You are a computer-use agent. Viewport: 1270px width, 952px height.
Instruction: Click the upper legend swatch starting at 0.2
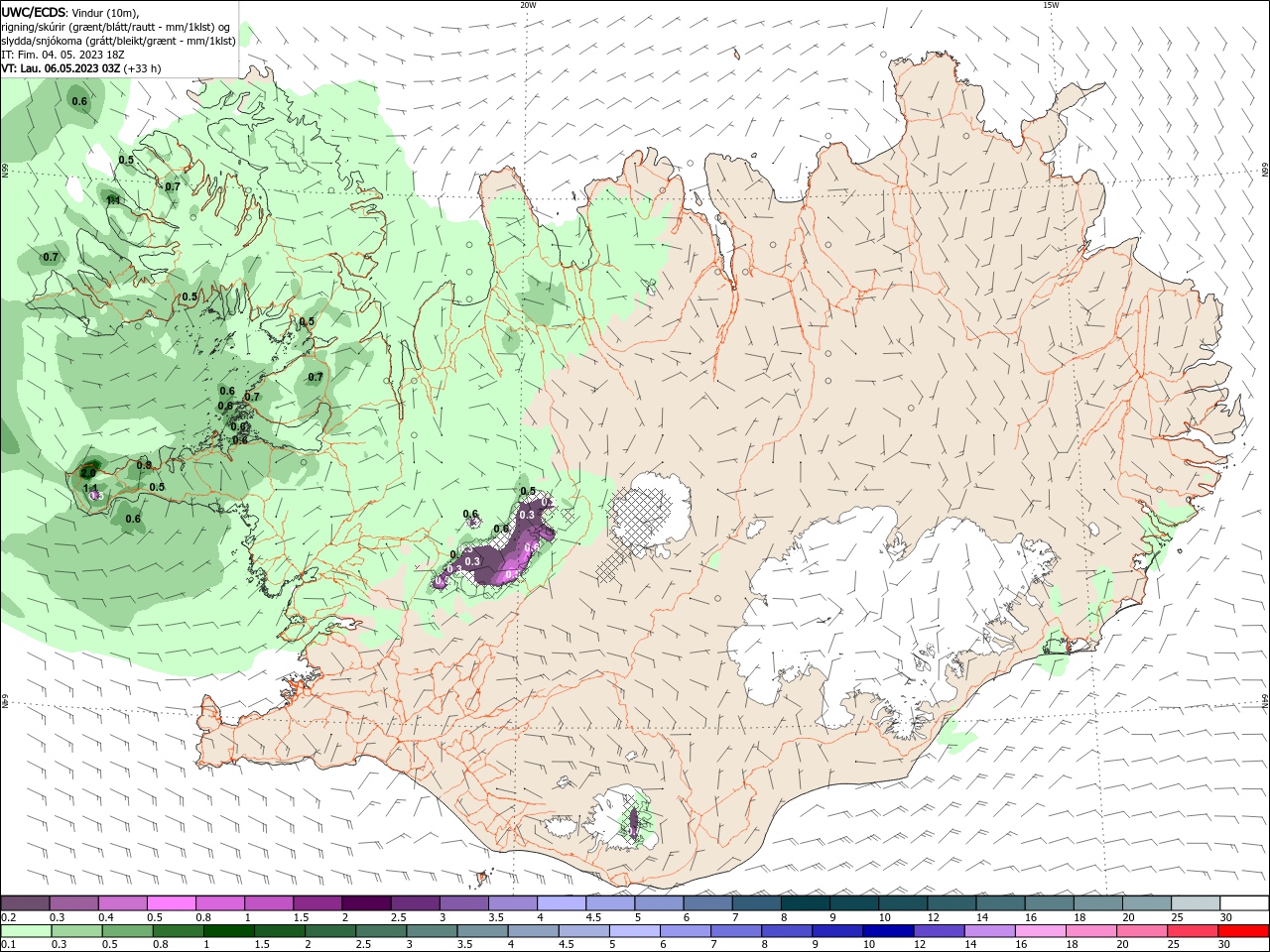pos(25,902)
